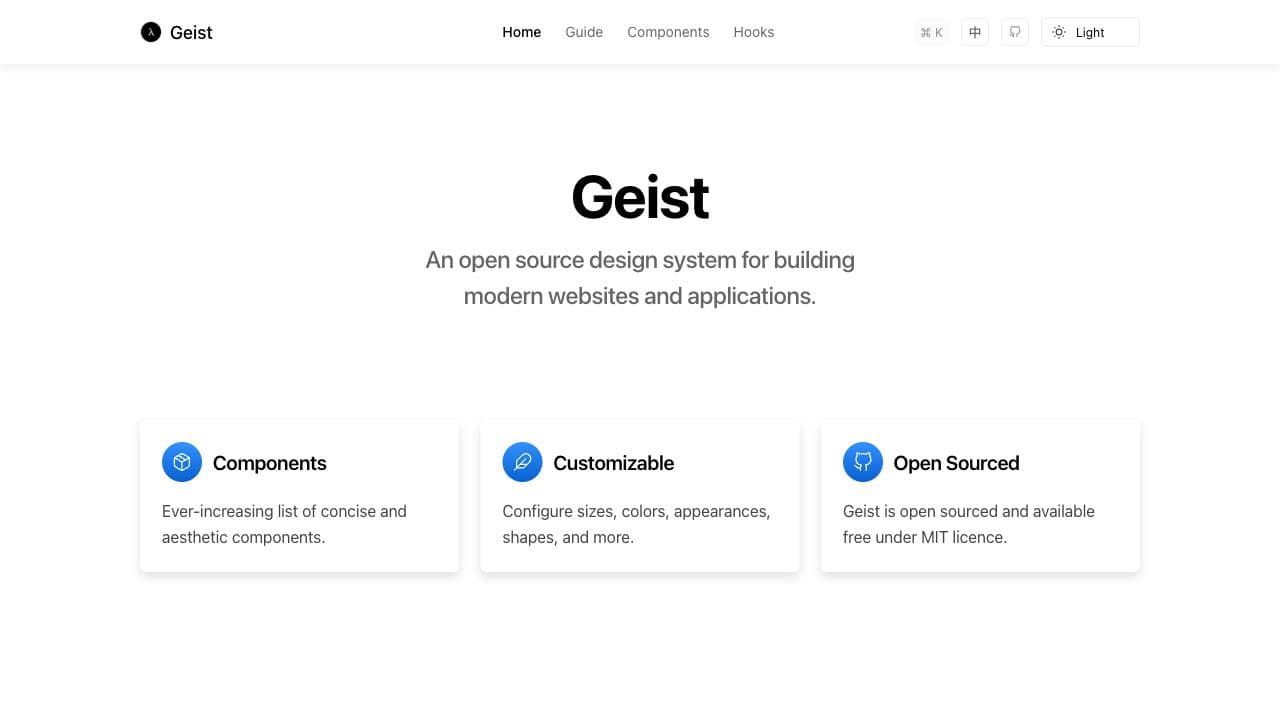Click the Geist brand name link
1280x720 pixels.
[x=191, y=32]
